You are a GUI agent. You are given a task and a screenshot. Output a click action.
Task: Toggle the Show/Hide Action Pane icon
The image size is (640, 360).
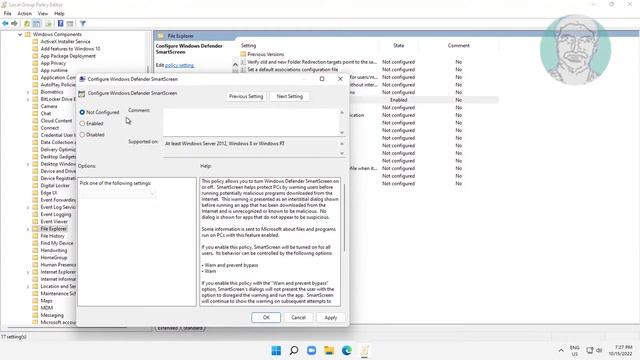pos(70,24)
